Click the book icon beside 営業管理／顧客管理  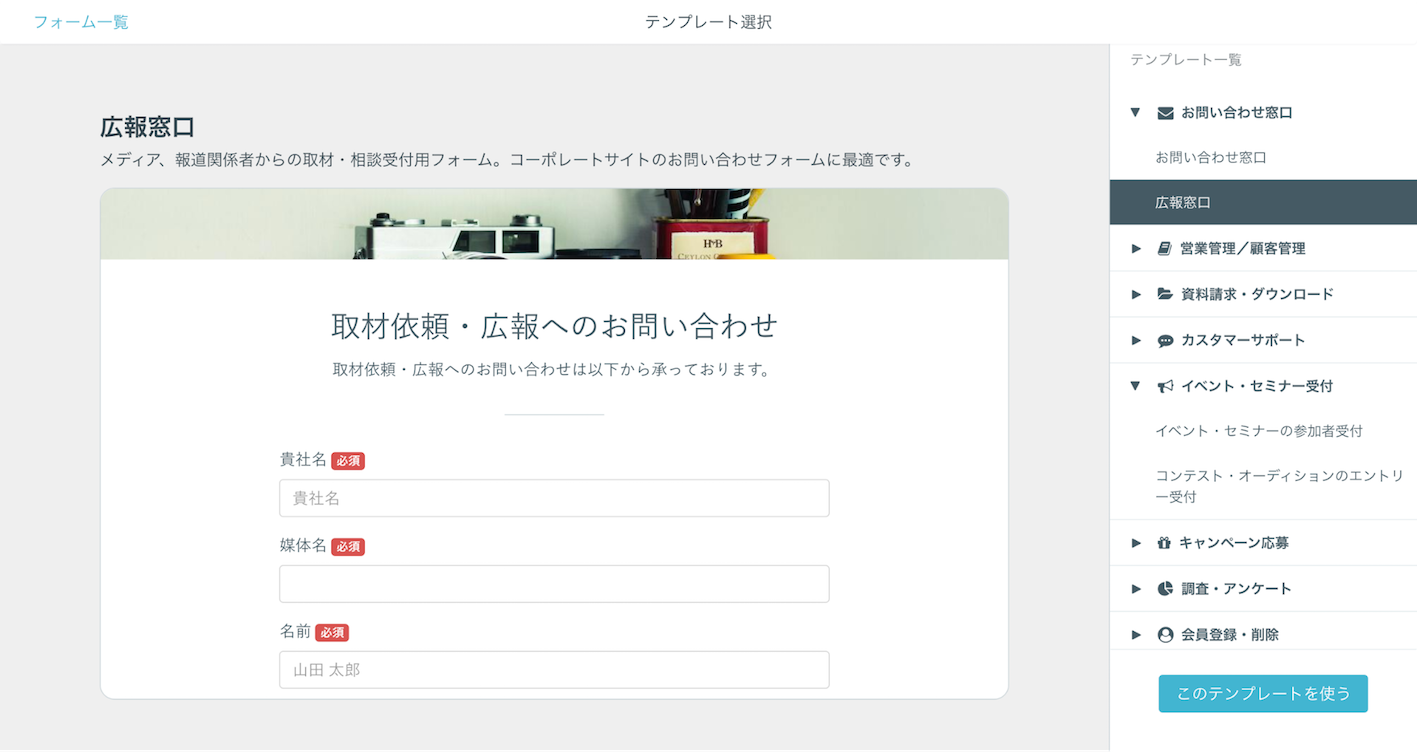tap(1163, 248)
